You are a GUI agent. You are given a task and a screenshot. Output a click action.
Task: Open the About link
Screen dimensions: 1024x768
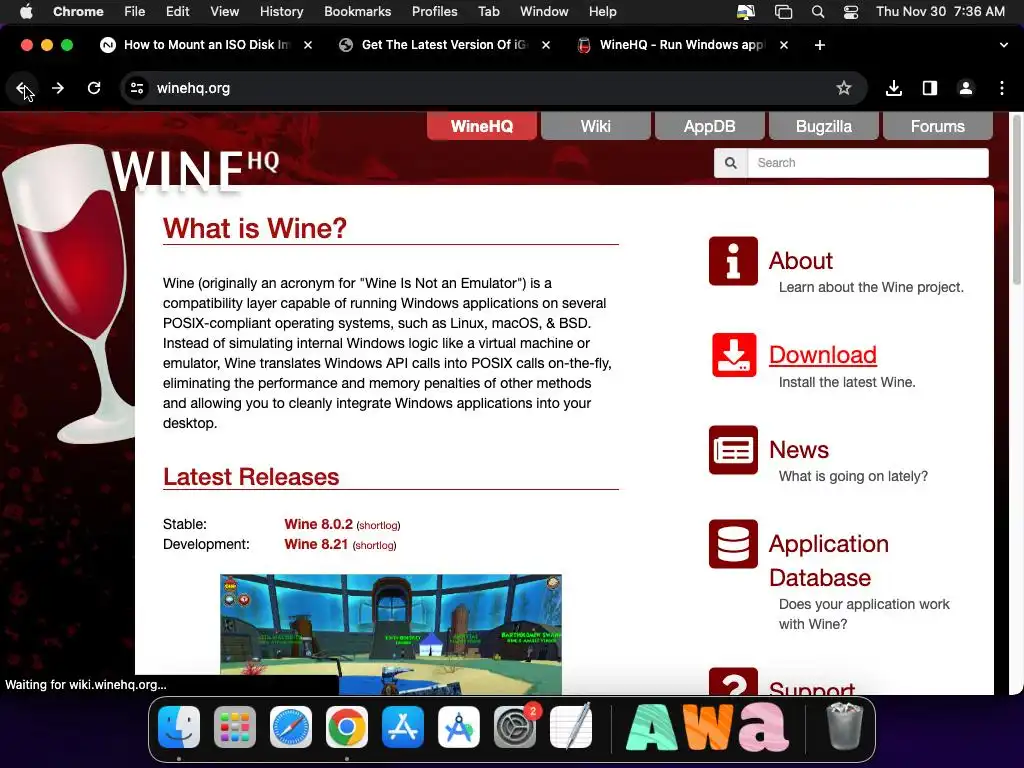click(x=801, y=261)
